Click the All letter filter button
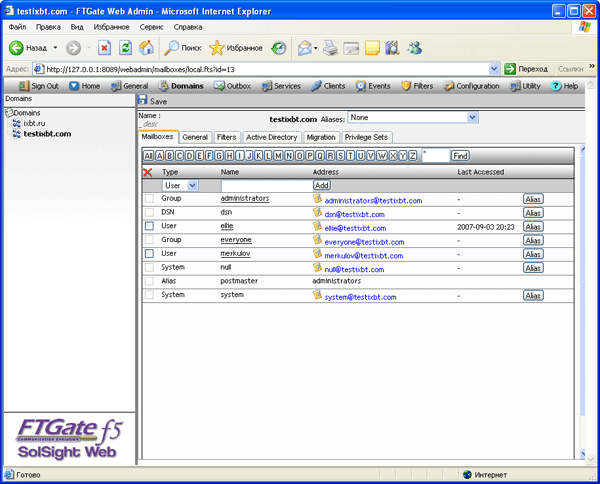 point(148,156)
